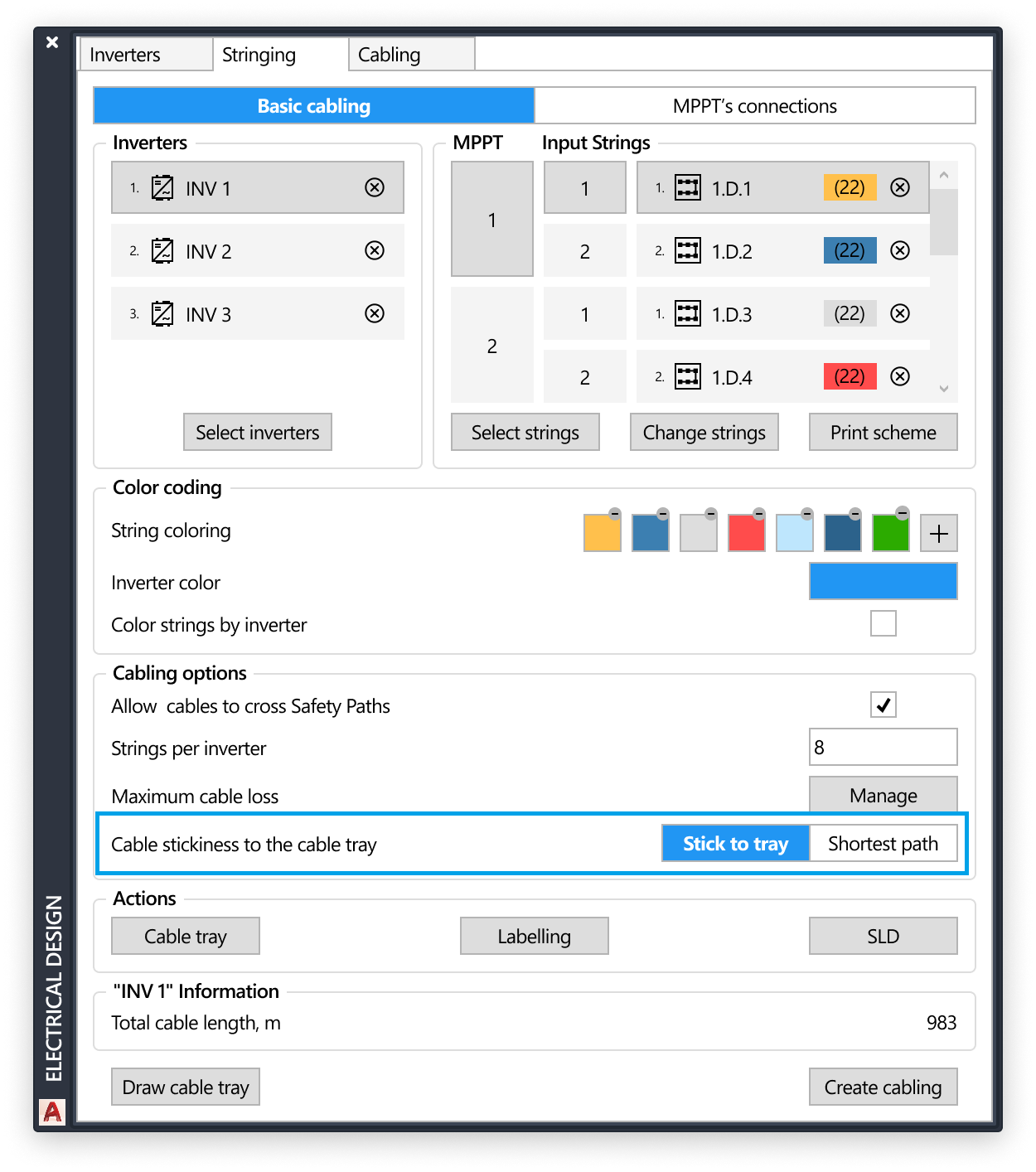Switch to MPPT's connections view

point(754,106)
